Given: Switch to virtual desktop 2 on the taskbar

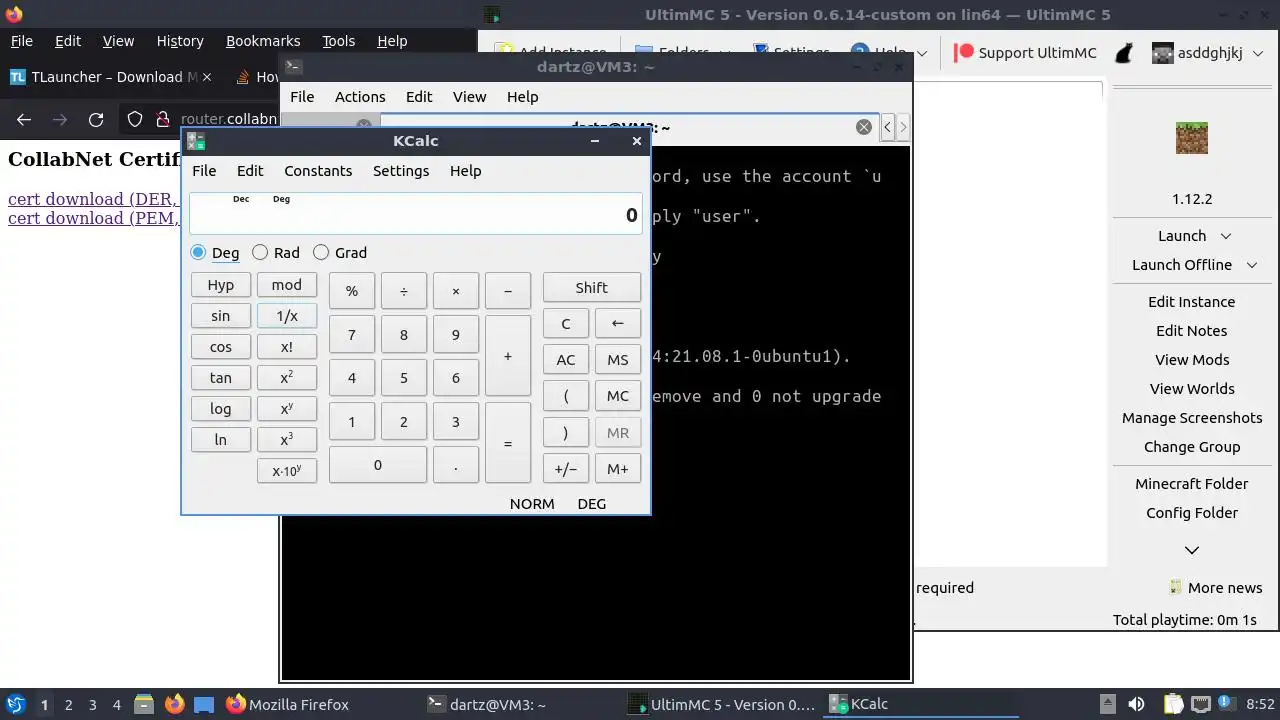Looking at the screenshot, I should tap(69, 705).
